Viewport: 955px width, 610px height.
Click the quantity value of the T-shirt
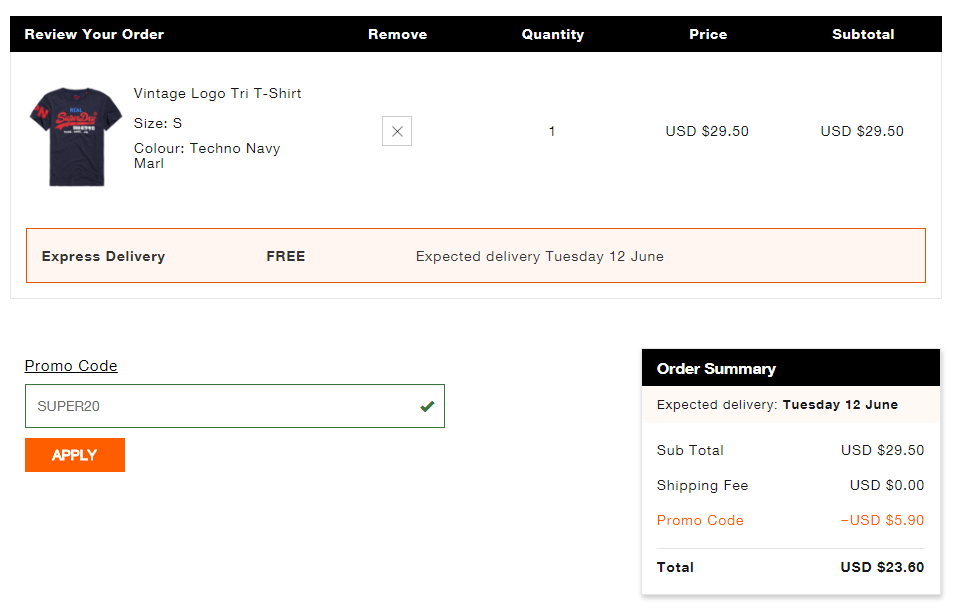tap(552, 131)
